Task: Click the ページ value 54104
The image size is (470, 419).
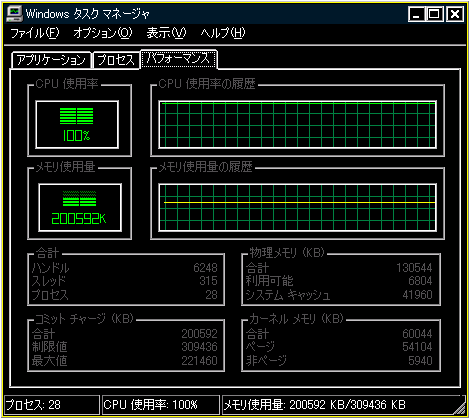Action: click(417, 347)
